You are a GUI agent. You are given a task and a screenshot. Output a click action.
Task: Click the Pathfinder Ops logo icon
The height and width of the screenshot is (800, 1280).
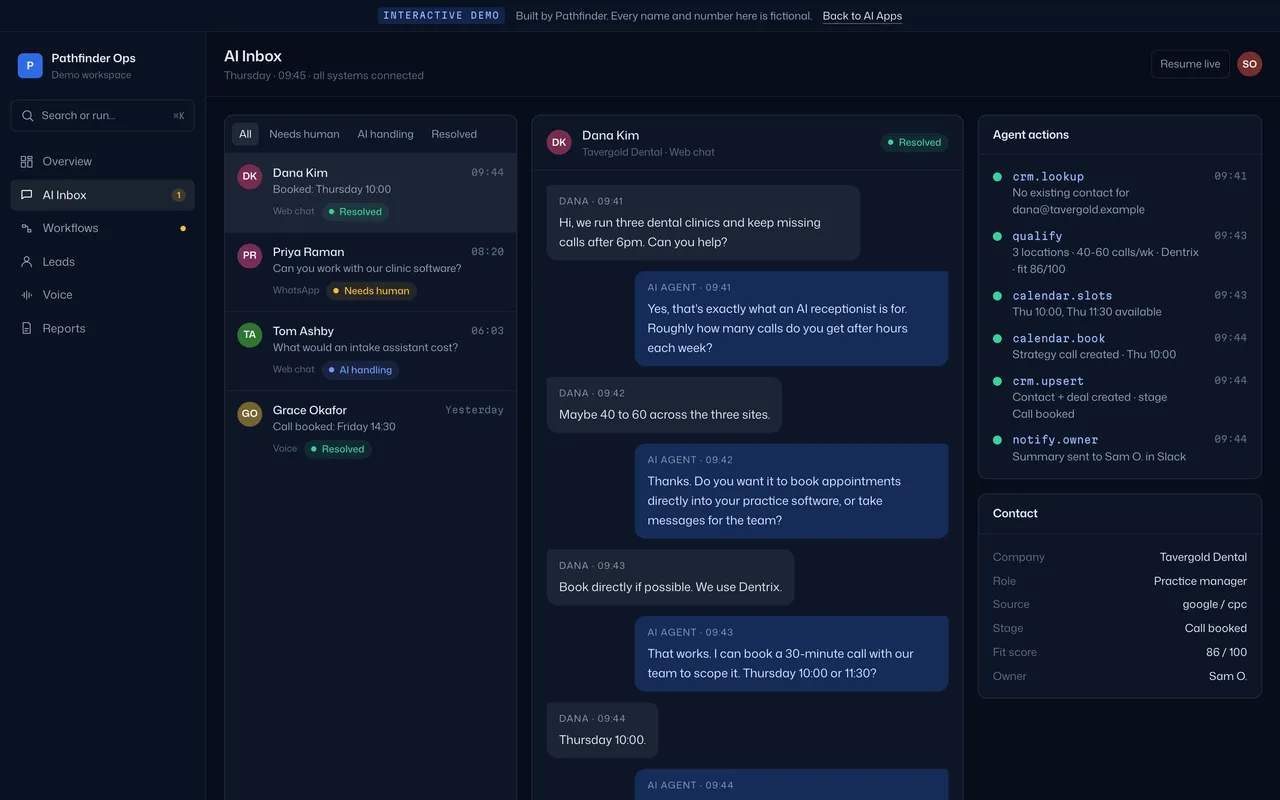click(30, 66)
